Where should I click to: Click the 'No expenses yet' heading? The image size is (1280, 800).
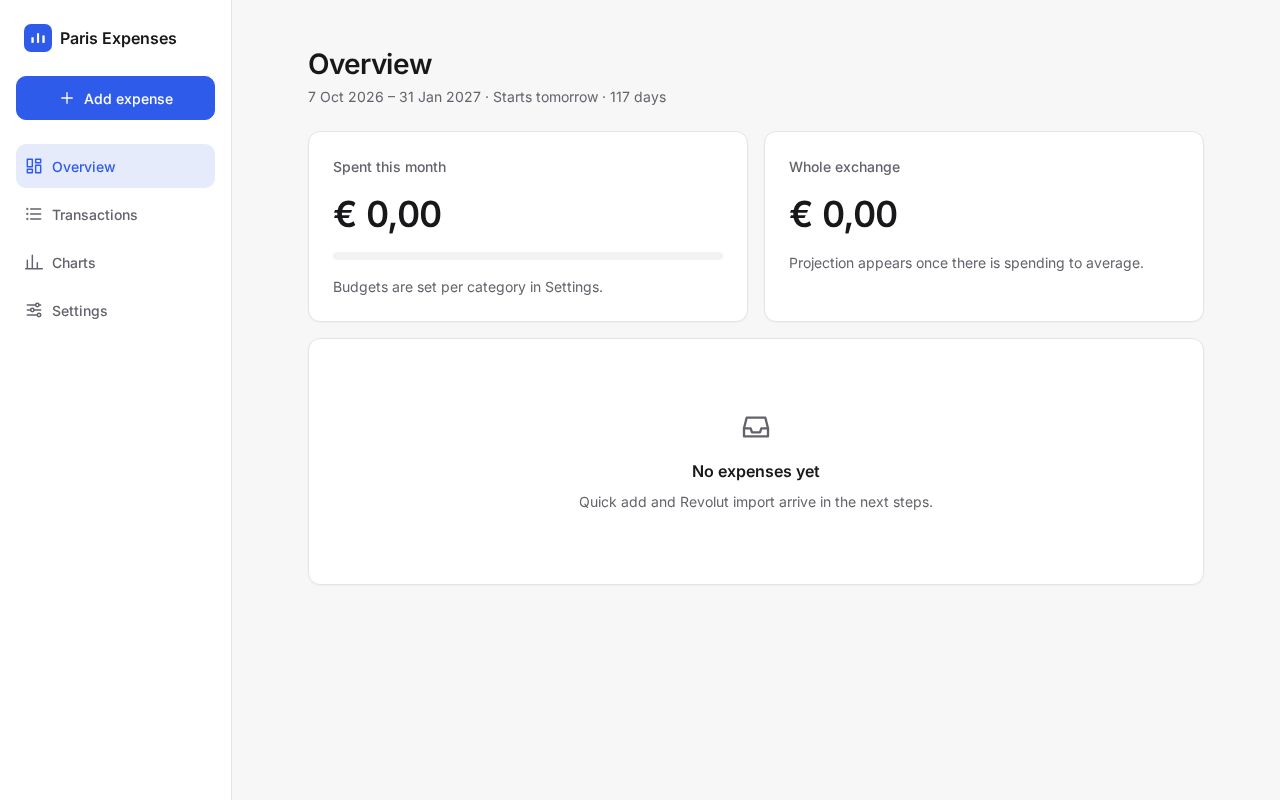756,471
